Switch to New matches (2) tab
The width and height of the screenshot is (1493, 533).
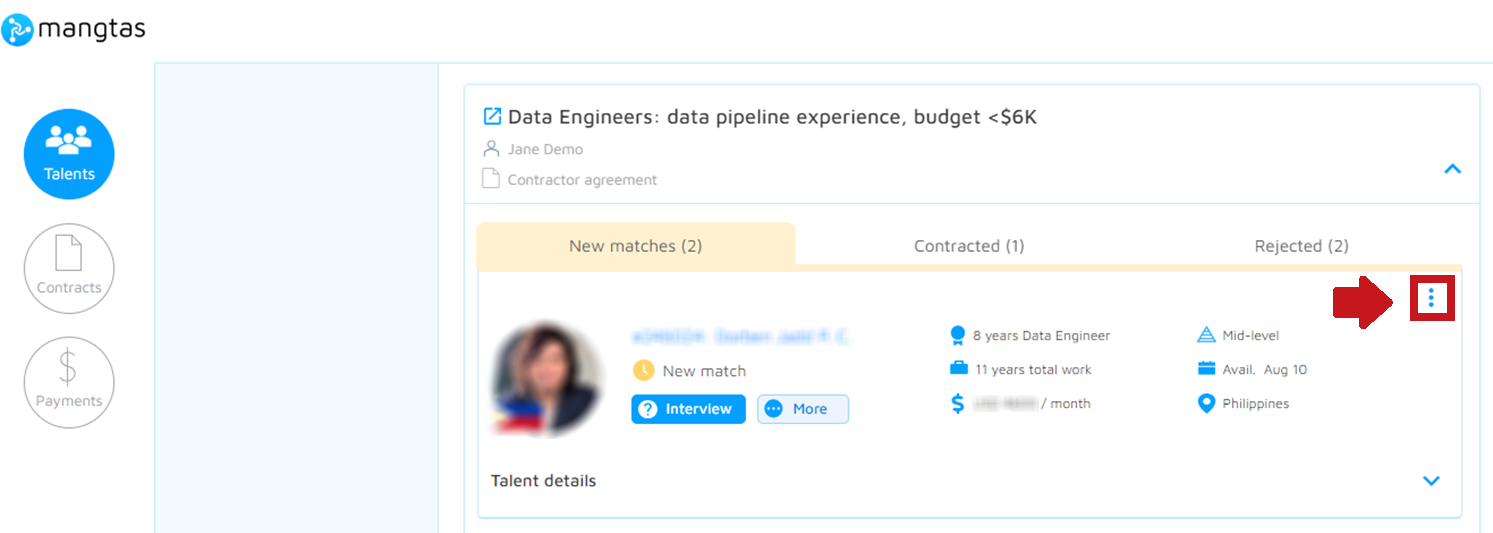pos(636,246)
